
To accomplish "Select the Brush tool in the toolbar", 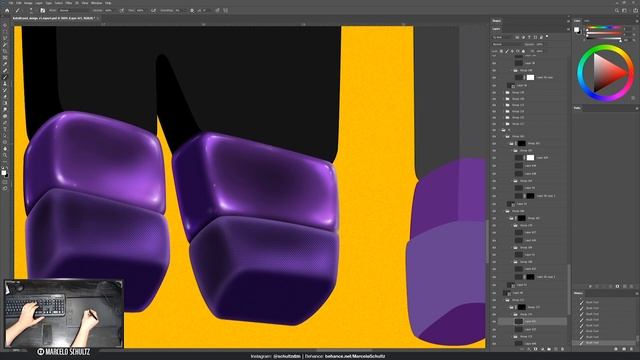I will [5, 77].
